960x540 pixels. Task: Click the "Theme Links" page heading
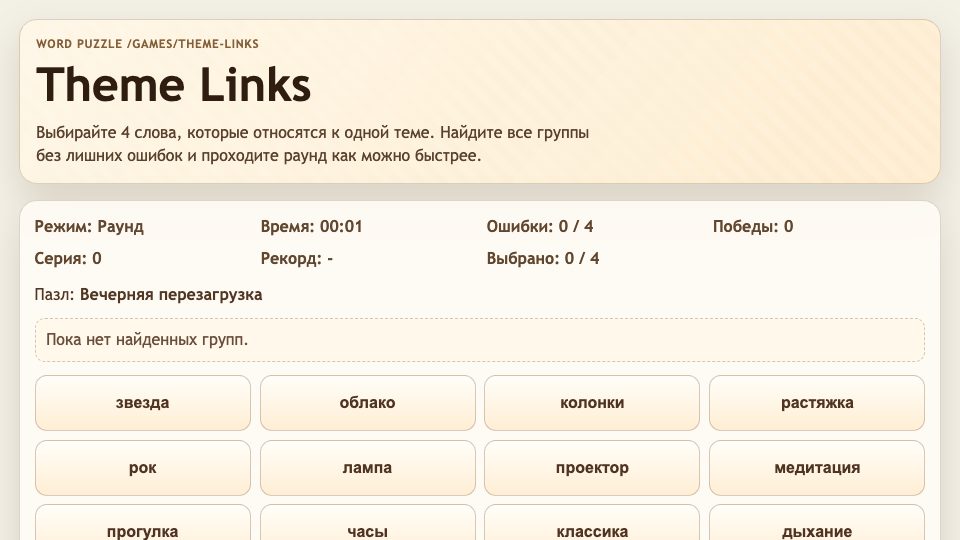173,86
